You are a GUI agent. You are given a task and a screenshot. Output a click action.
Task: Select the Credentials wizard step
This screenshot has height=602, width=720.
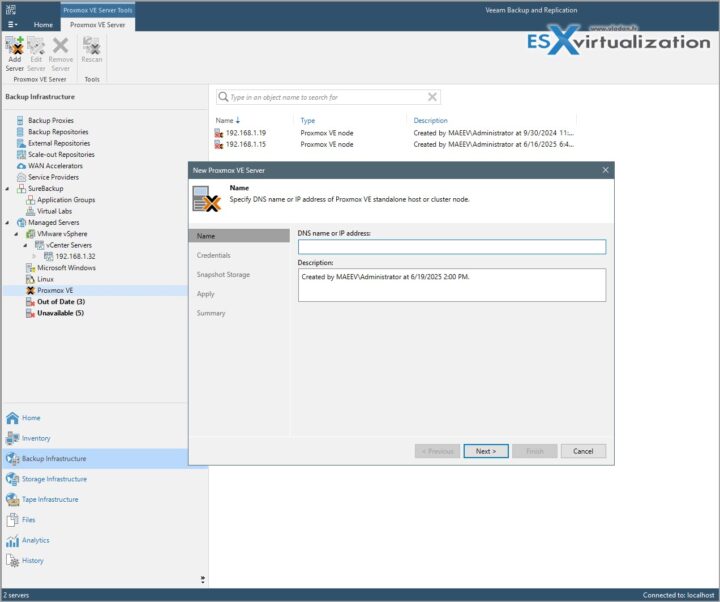tap(213, 255)
